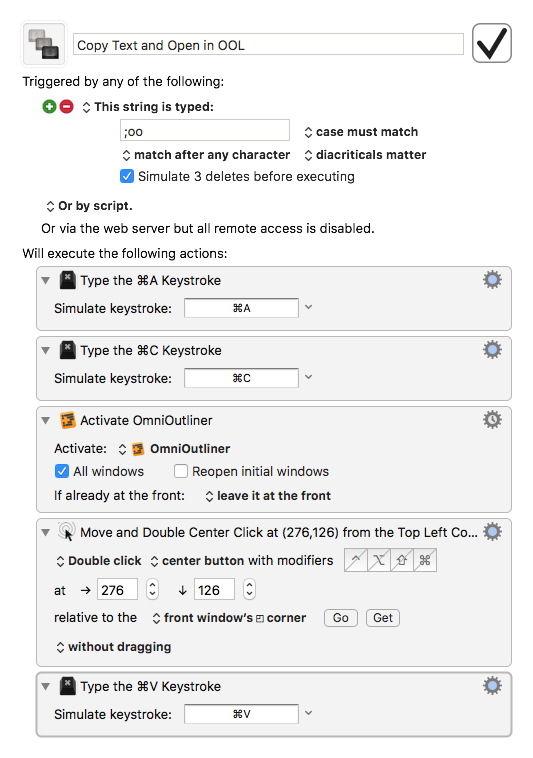
Task: Click the macro icon next to name field
Action: click(x=44, y=44)
